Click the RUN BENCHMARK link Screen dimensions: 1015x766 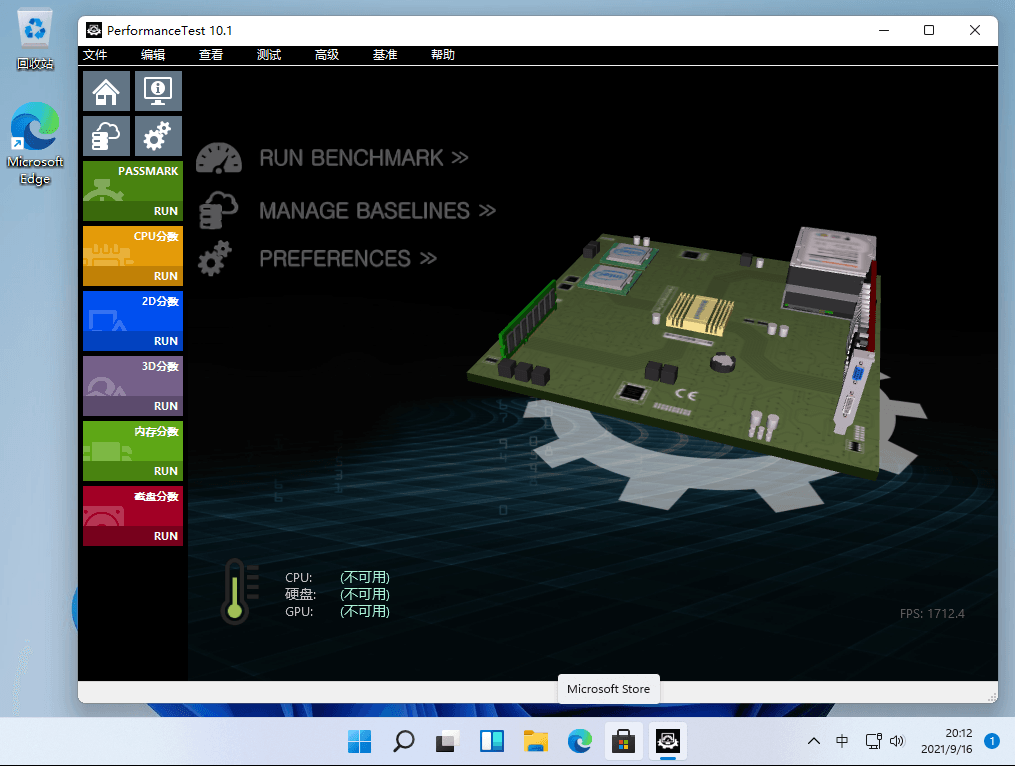click(364, 158)
